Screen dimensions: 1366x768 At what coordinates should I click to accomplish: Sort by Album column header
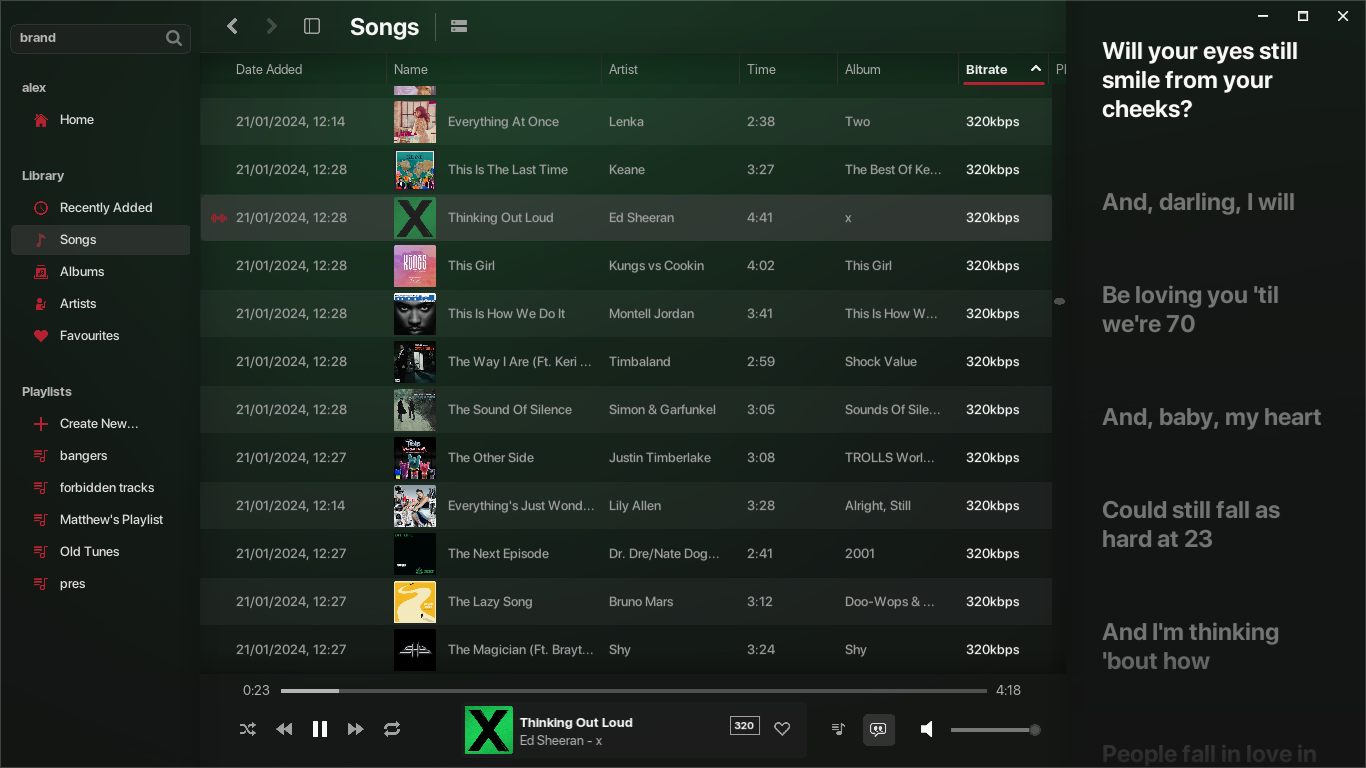(863, 69)
